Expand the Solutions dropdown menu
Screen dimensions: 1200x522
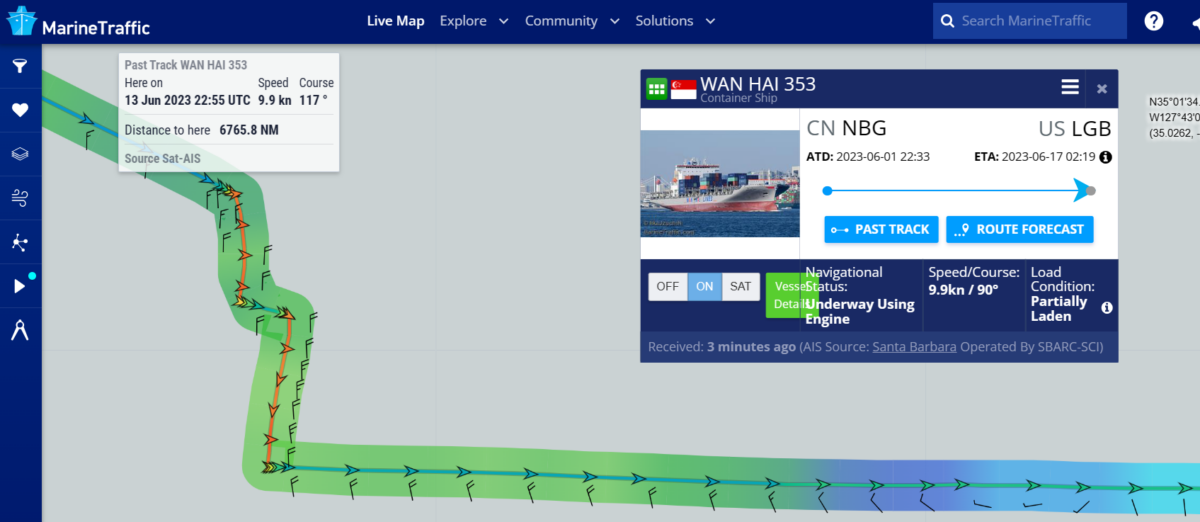[675, 21]
